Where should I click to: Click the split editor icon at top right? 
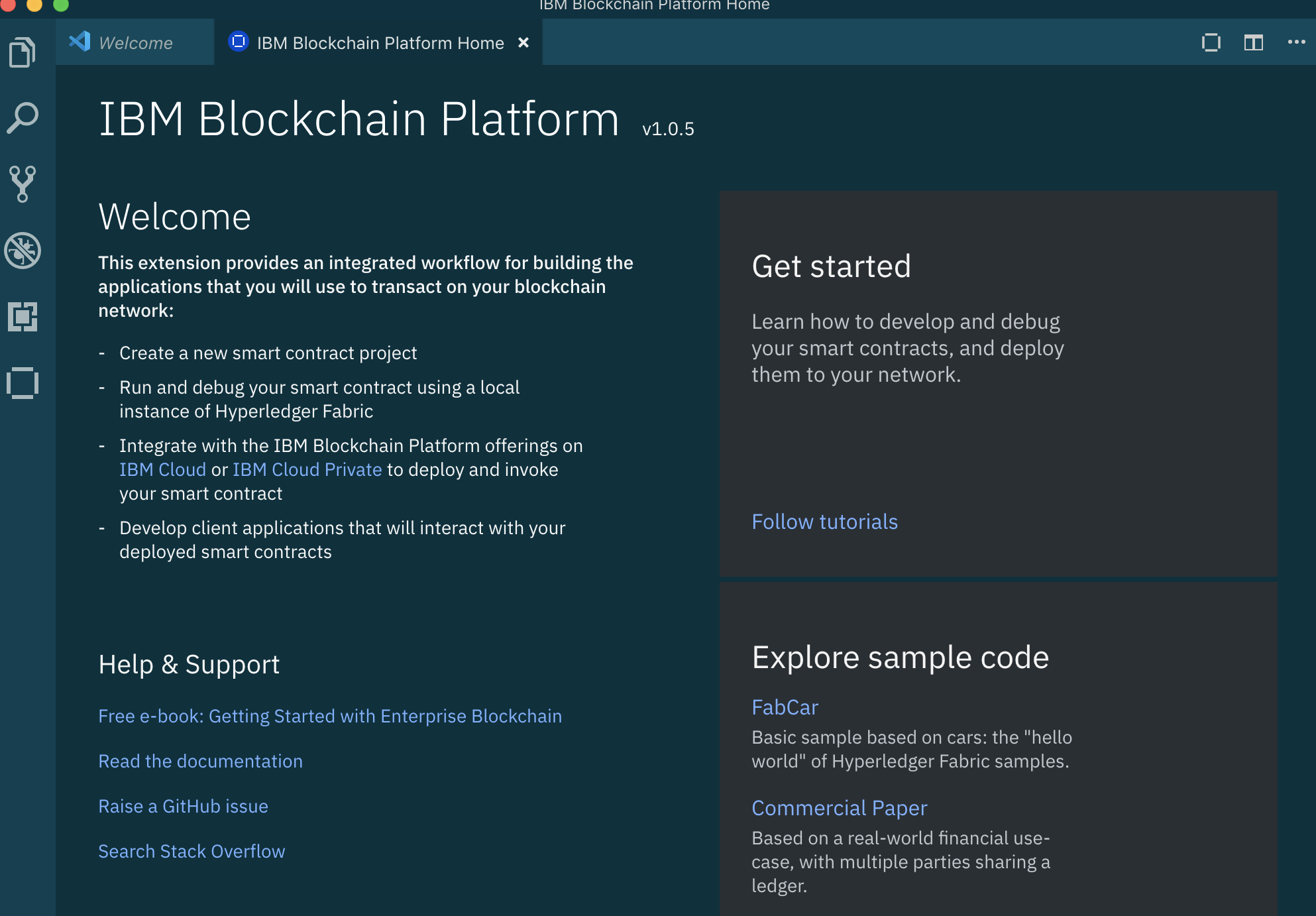point(1253,43)
